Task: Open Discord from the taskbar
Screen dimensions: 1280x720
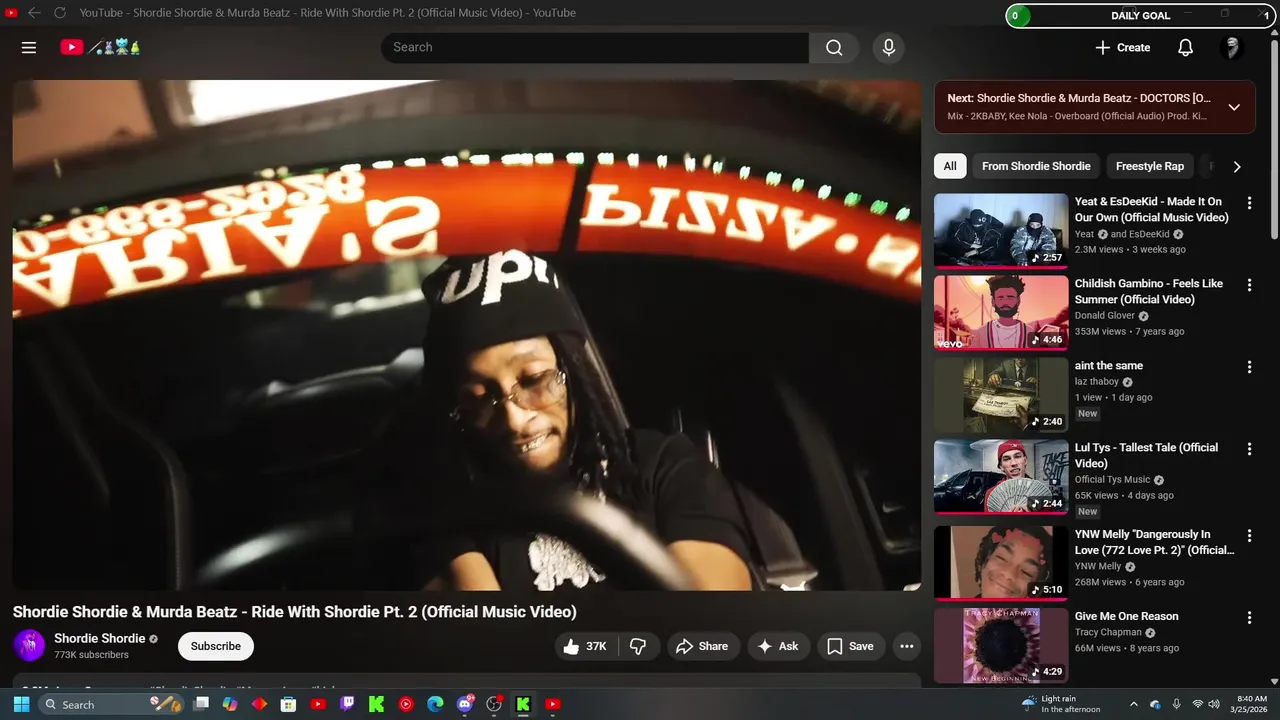Action: (x=465, y=704)
